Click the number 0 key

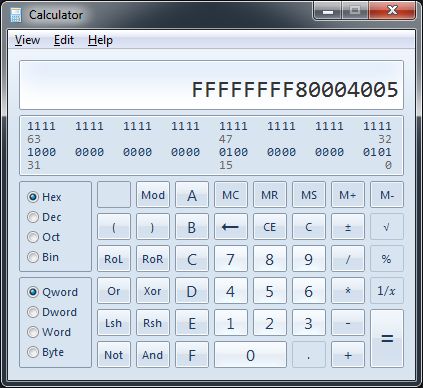tap(250, 355)
